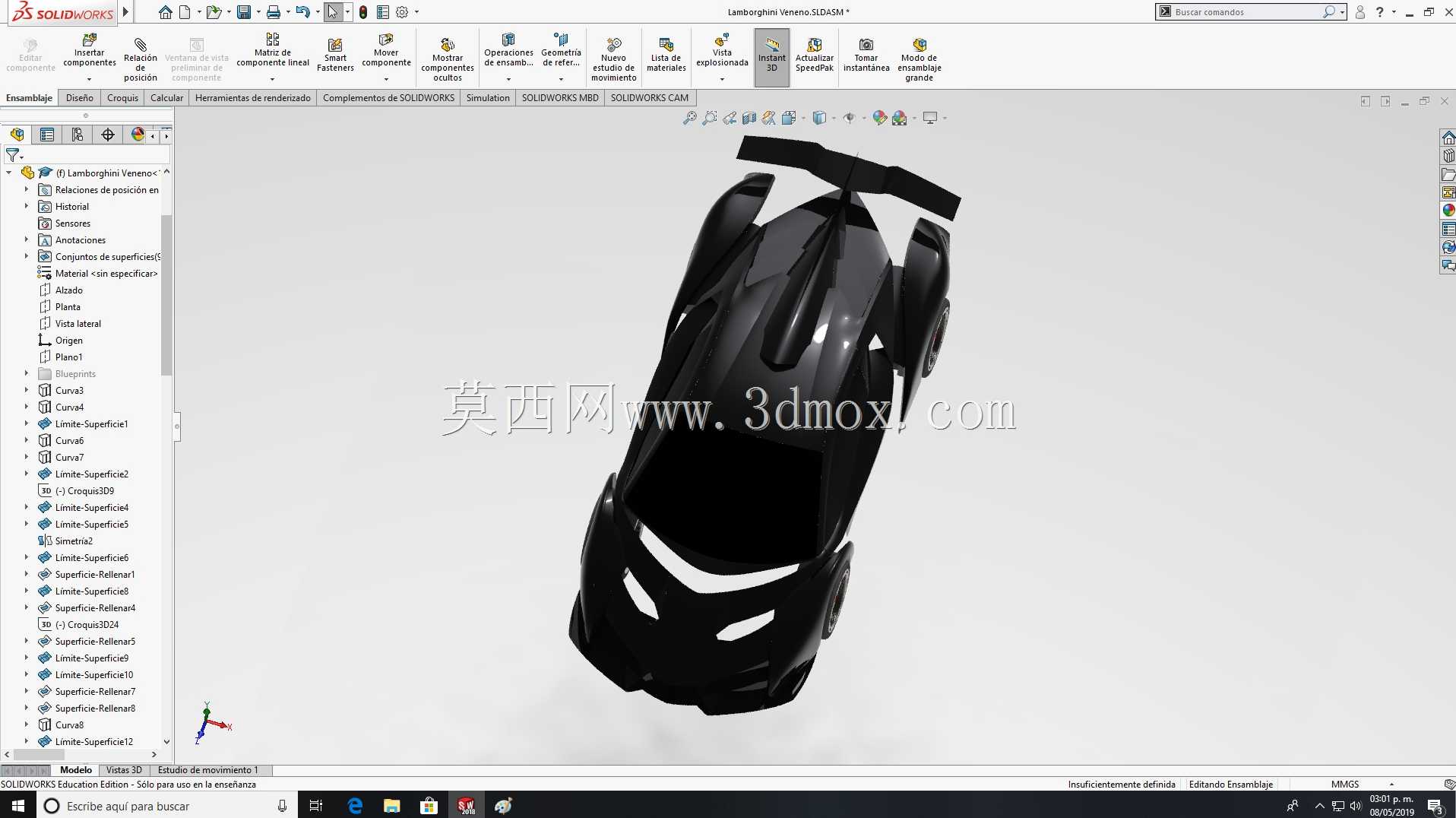Expand the SOLIDWORKS menu arrow
1456x818 pixels.
tap(126, 12)
